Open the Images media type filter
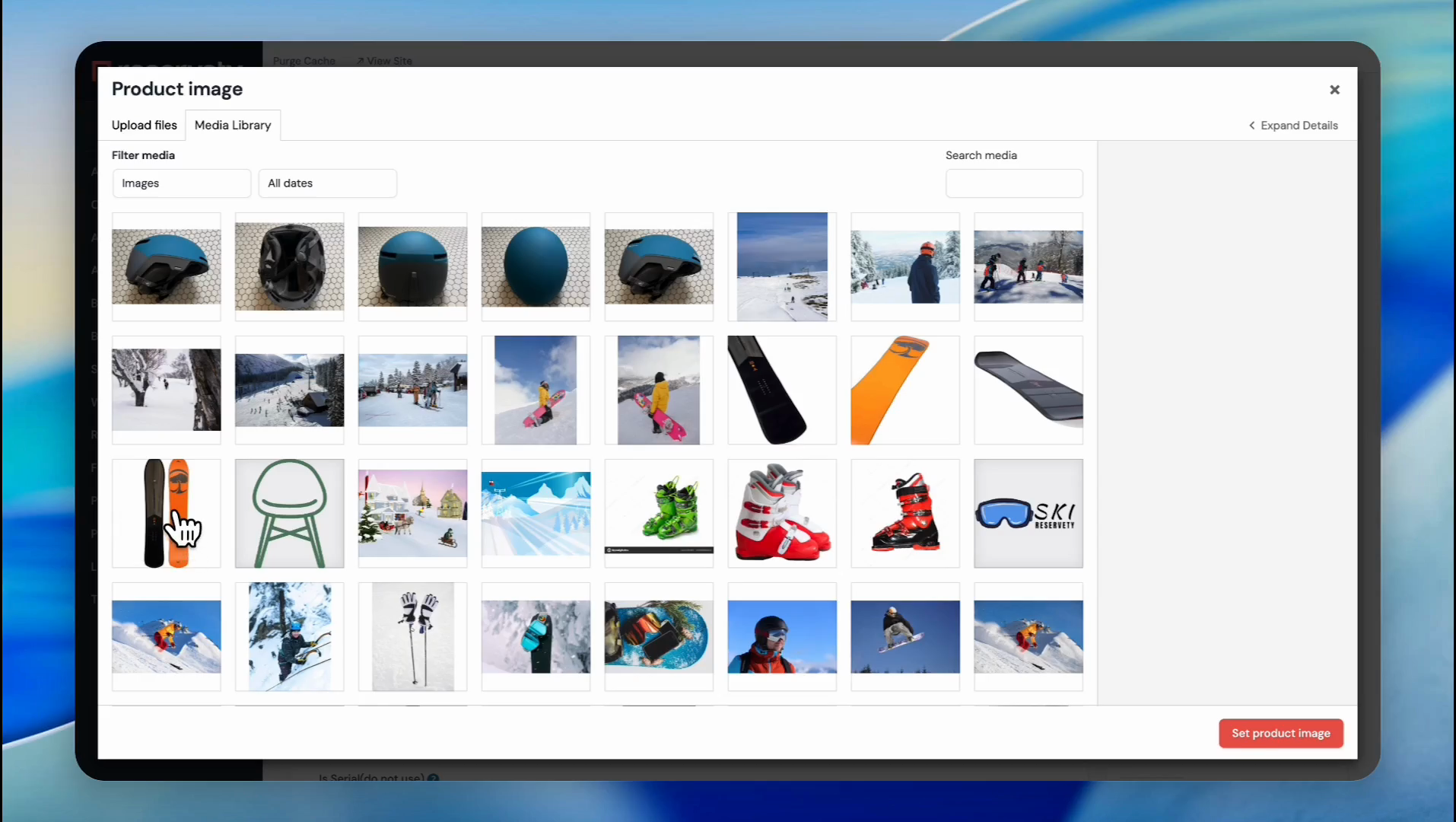This screenshot has width=1456, height=822. (x=181, y=183)
